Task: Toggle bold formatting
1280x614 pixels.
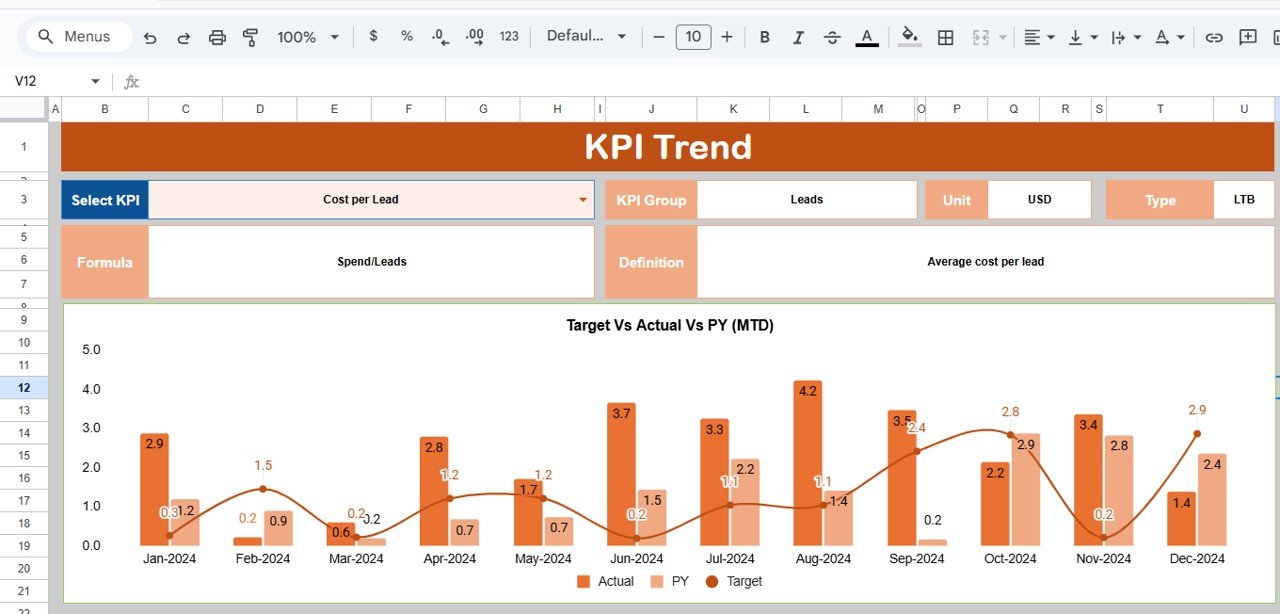Action: [765, 37]
